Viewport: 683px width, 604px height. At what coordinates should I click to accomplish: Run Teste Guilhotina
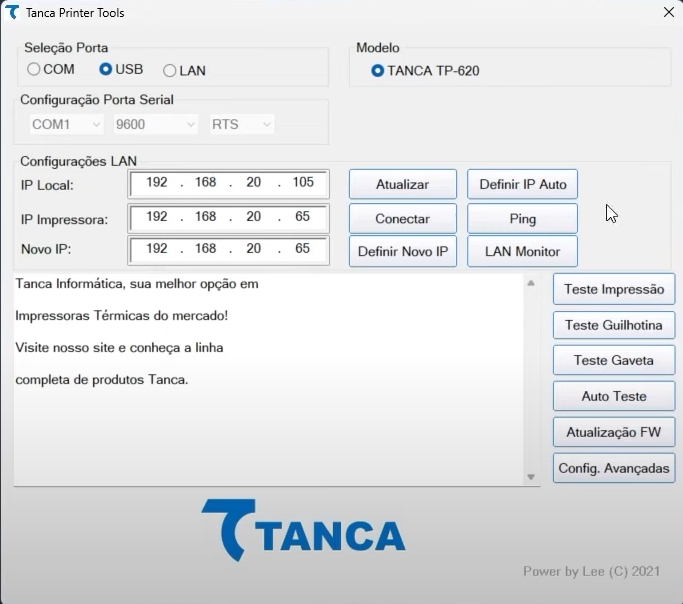[x=614, y=325]
